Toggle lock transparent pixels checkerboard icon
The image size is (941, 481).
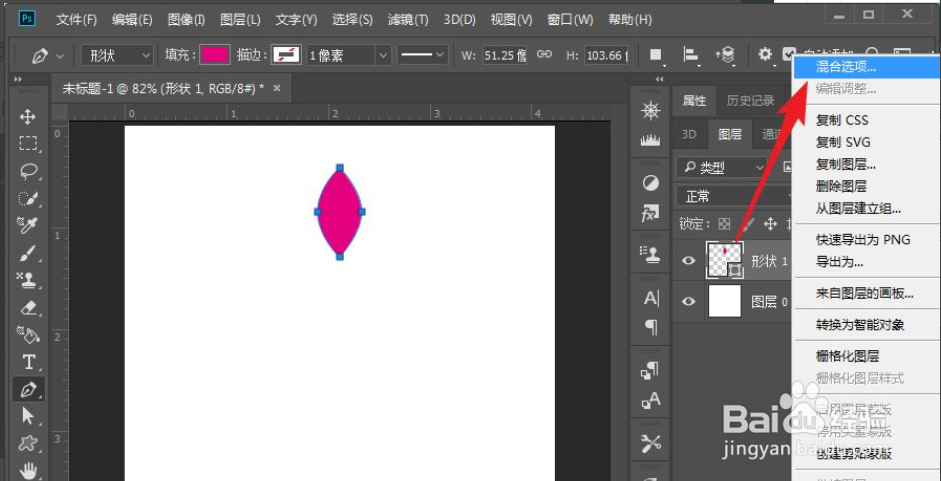[x=725, y=224]
